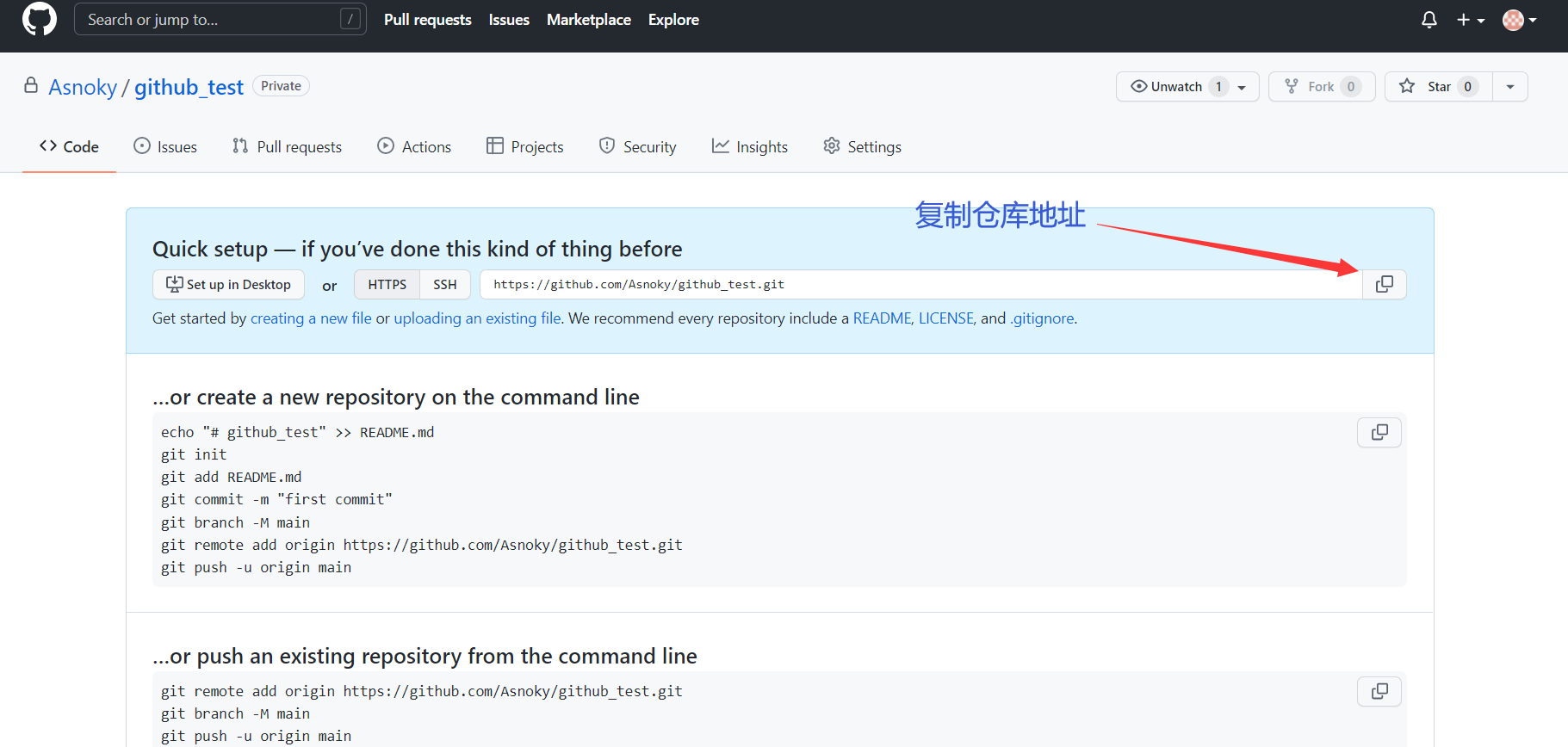The width and height of the screenshot is (1568, 747).
Task: Open the Projects tab
Action: click(x=524, y=146)
